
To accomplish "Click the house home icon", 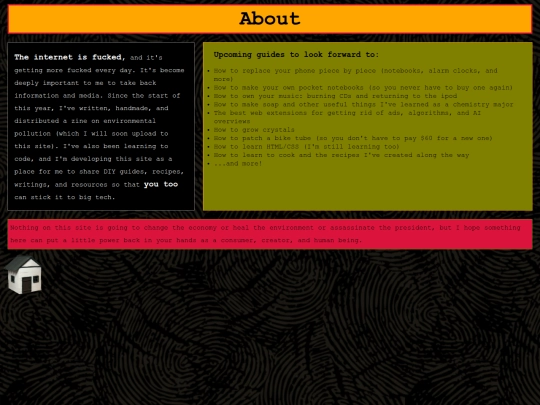I will point(23,275).
